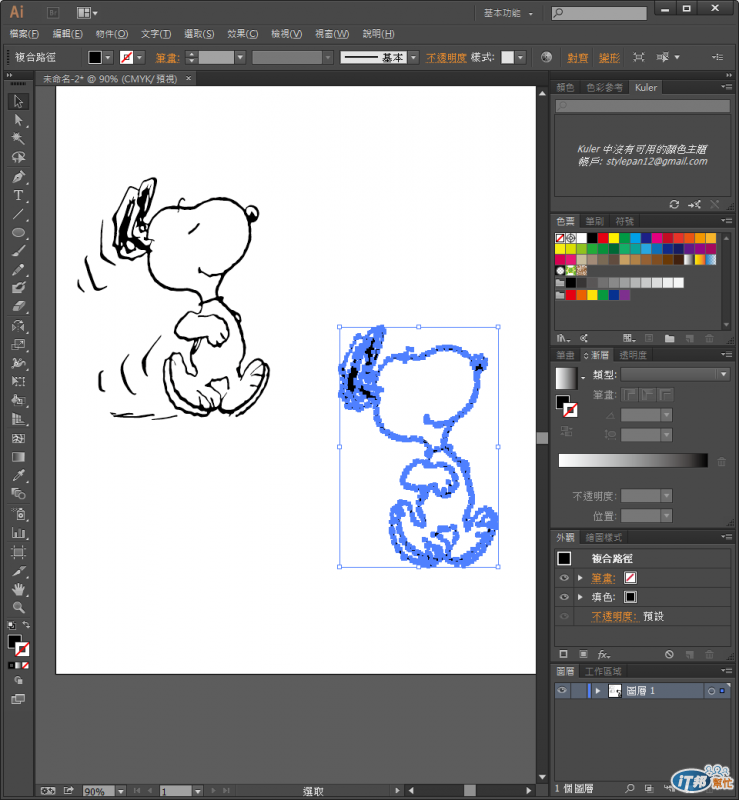Select the Ellipse tool
This screenshot has width=739, height=800.
pyautogui.click(x=18, y=233)
